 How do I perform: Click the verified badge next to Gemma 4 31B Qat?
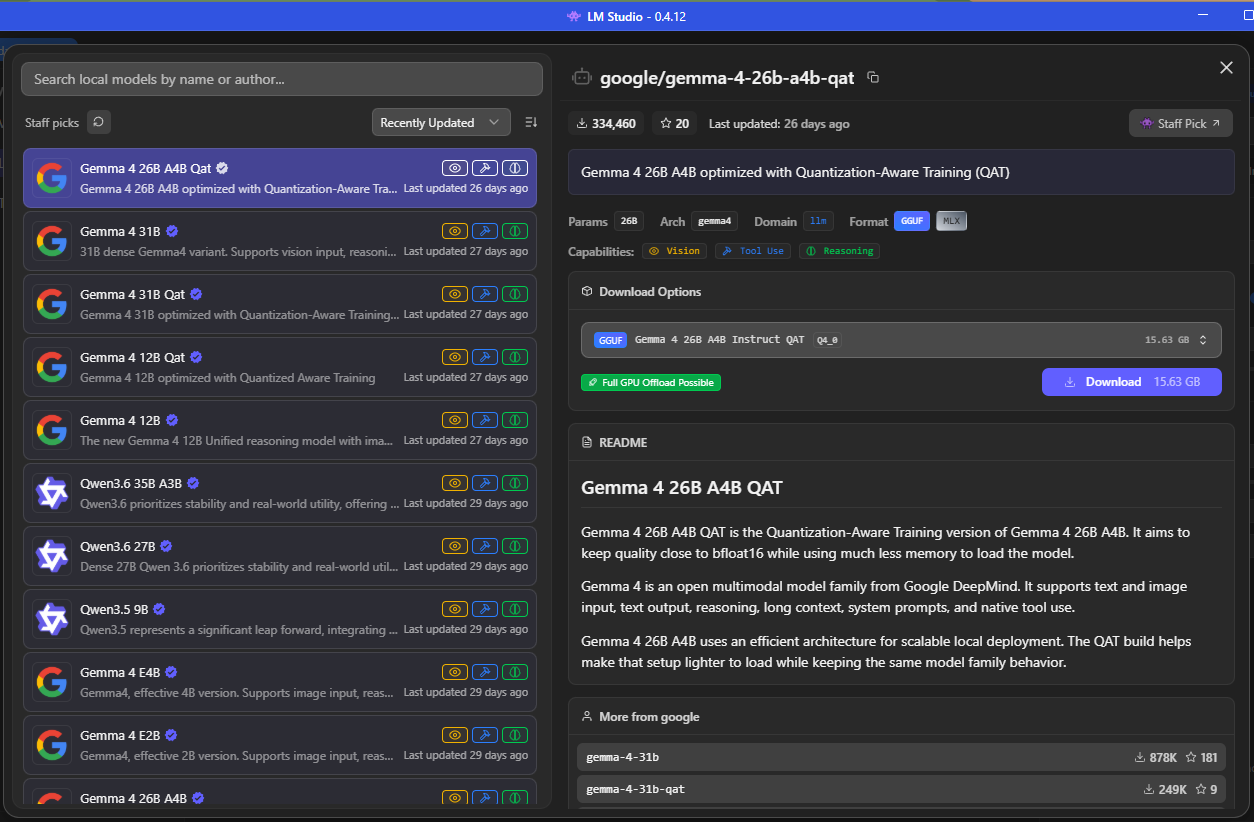point(197,294)
